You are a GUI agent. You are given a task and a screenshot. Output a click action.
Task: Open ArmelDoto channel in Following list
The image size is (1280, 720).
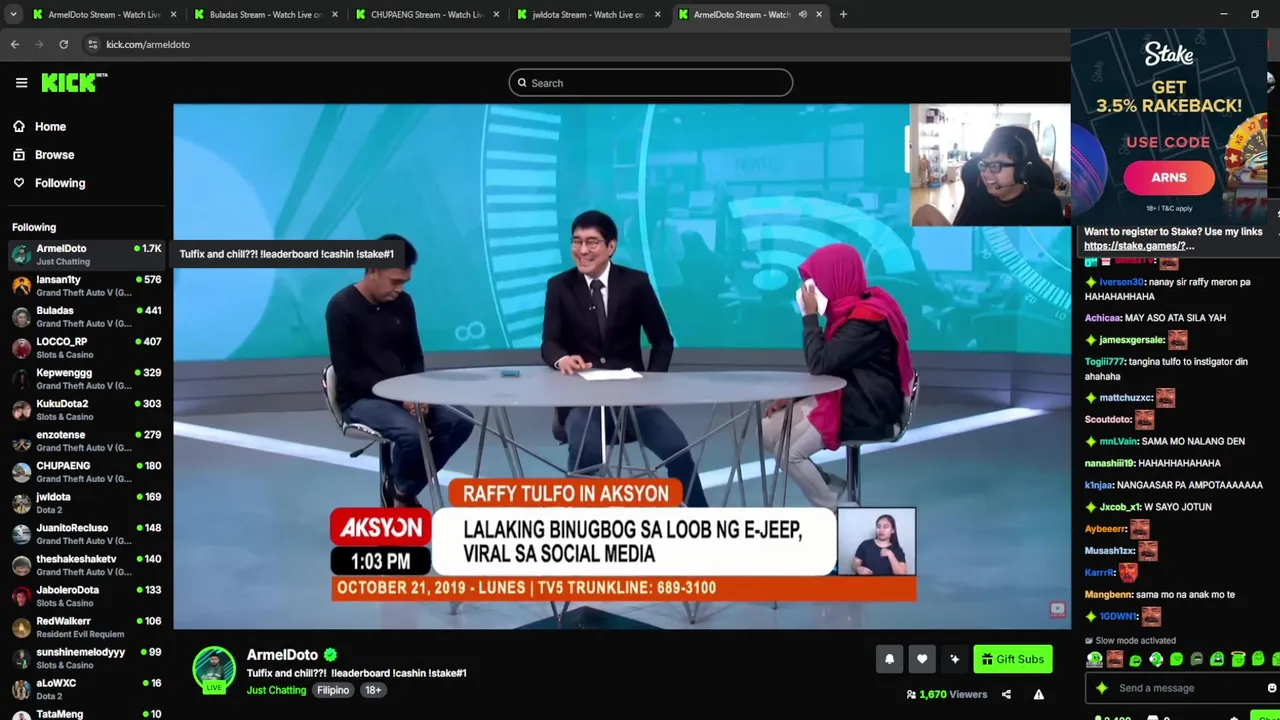87,254
